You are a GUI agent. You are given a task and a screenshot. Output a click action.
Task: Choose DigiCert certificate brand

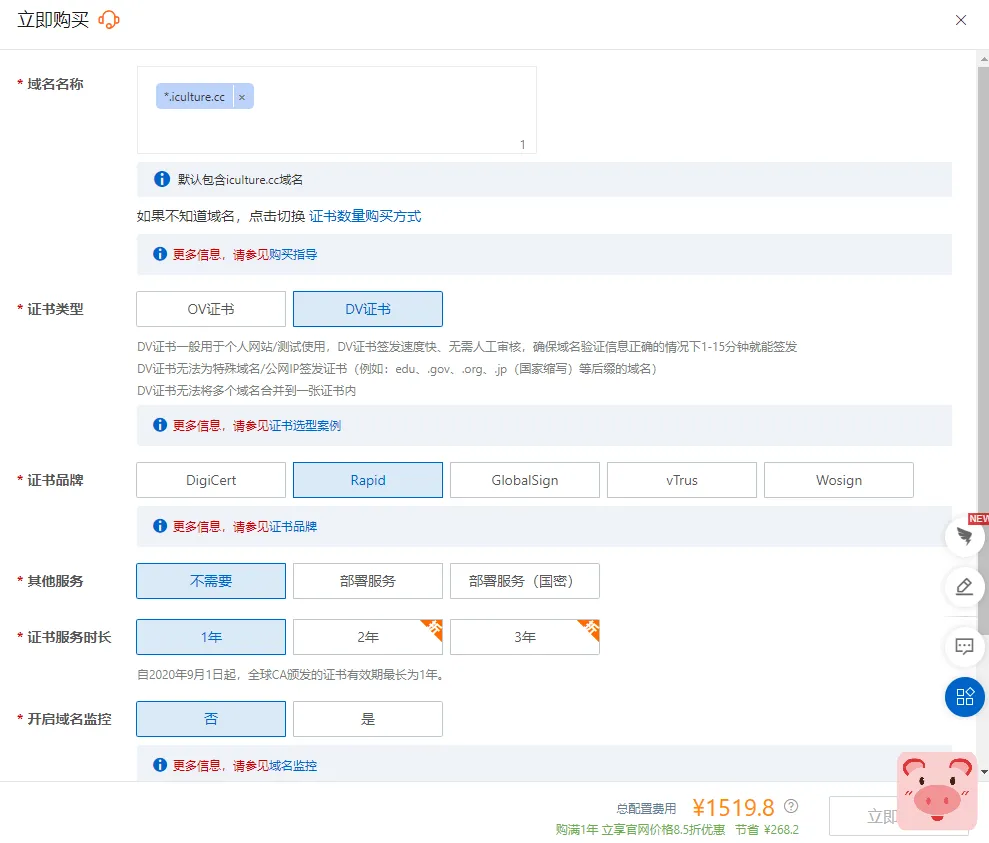(x=211, y=480)
